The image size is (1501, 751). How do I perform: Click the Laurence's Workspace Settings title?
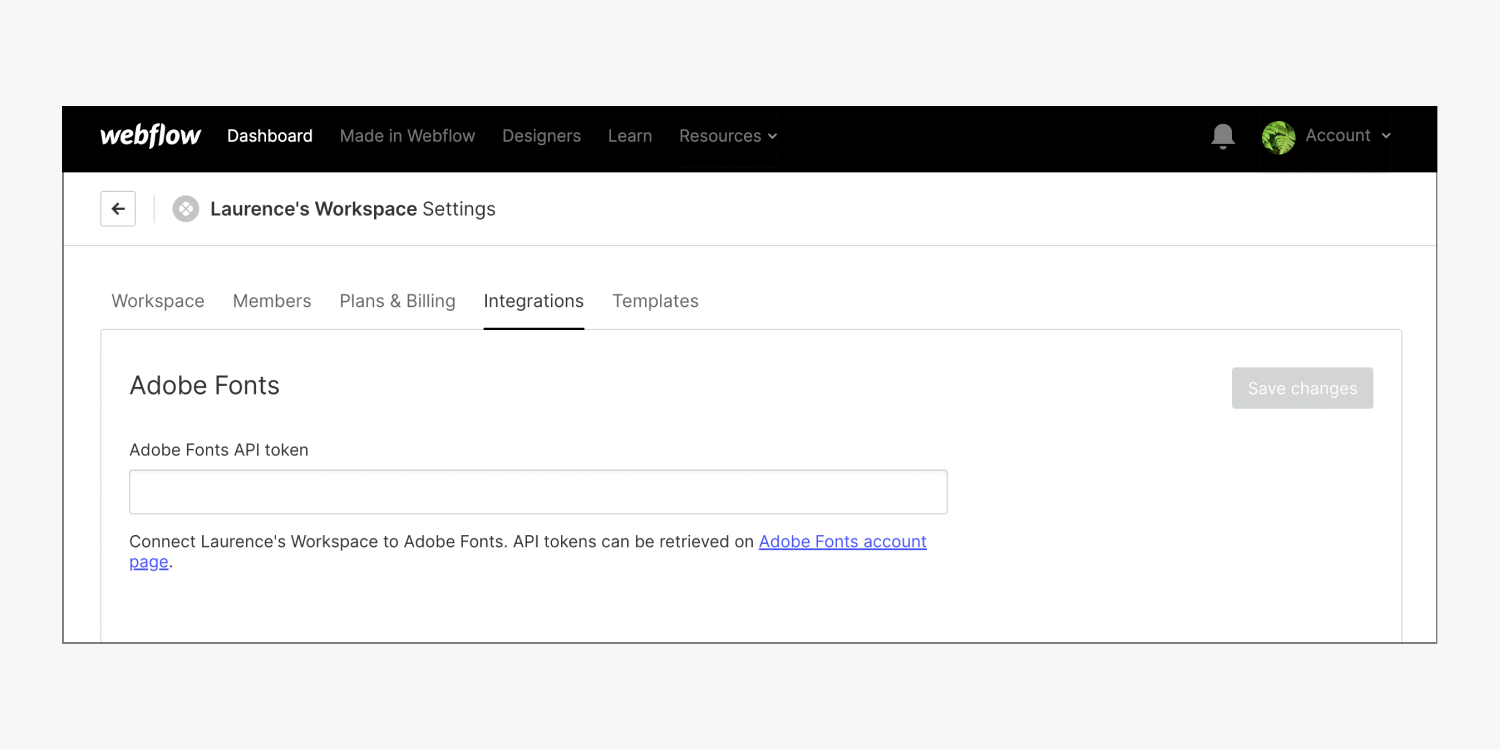click(353, 209)
